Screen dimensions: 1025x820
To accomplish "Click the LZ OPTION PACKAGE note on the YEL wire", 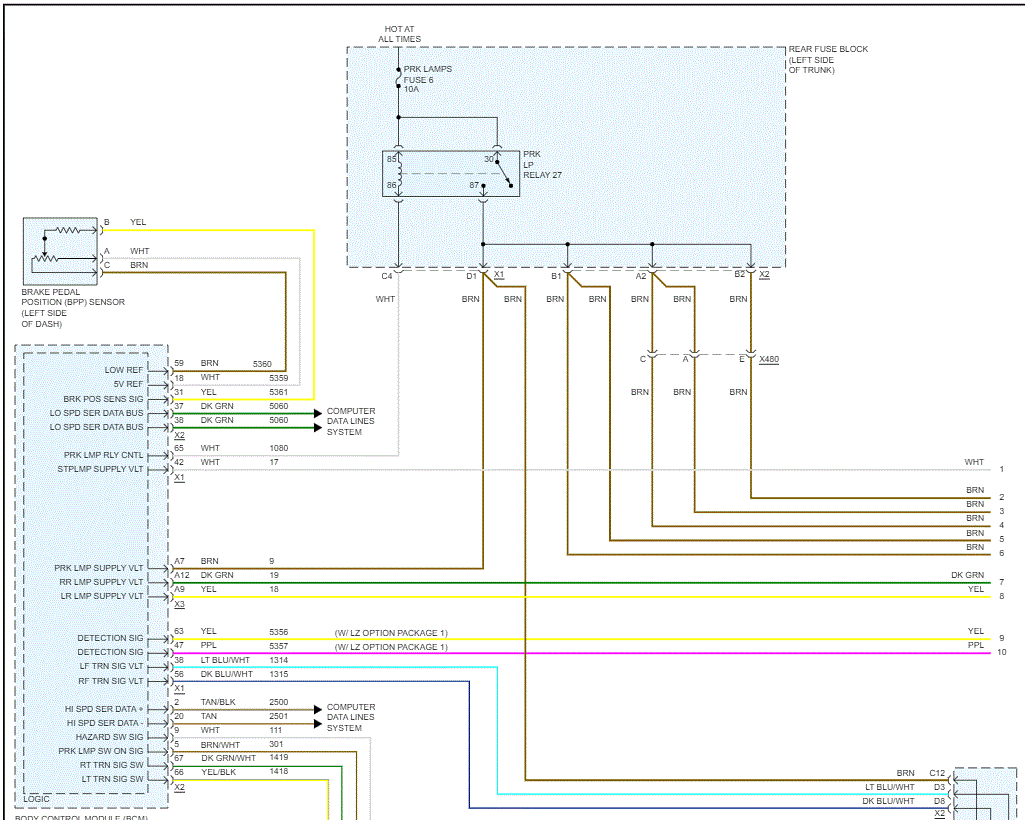I will (x=391, y=633).
